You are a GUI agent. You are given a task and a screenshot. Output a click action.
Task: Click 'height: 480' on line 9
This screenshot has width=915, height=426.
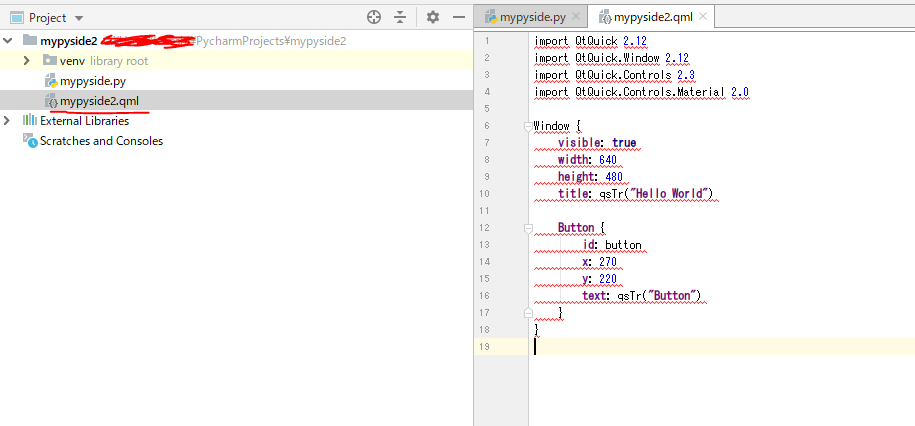[591, 177]
